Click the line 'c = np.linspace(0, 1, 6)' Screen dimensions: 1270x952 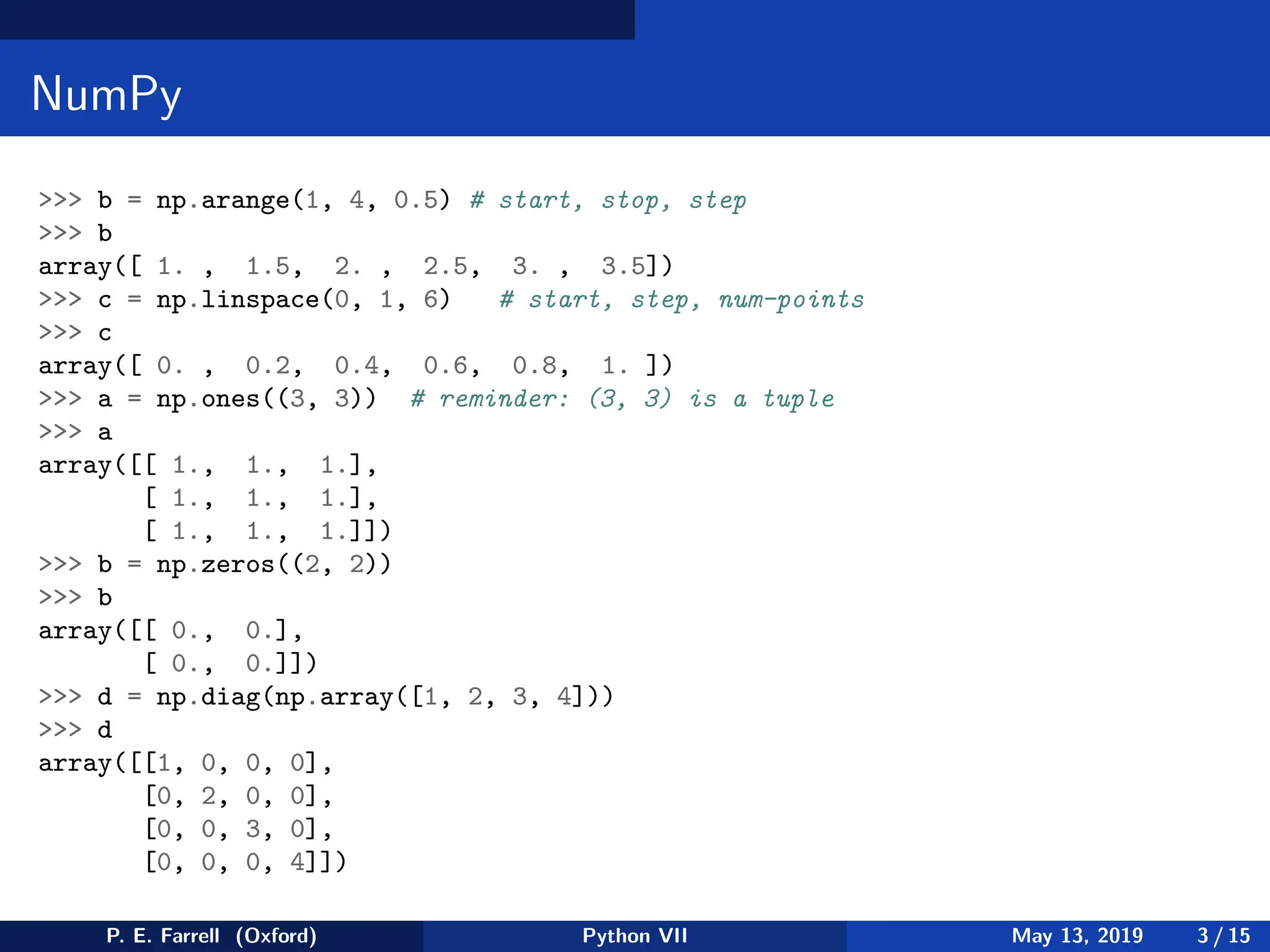(273, 299)
